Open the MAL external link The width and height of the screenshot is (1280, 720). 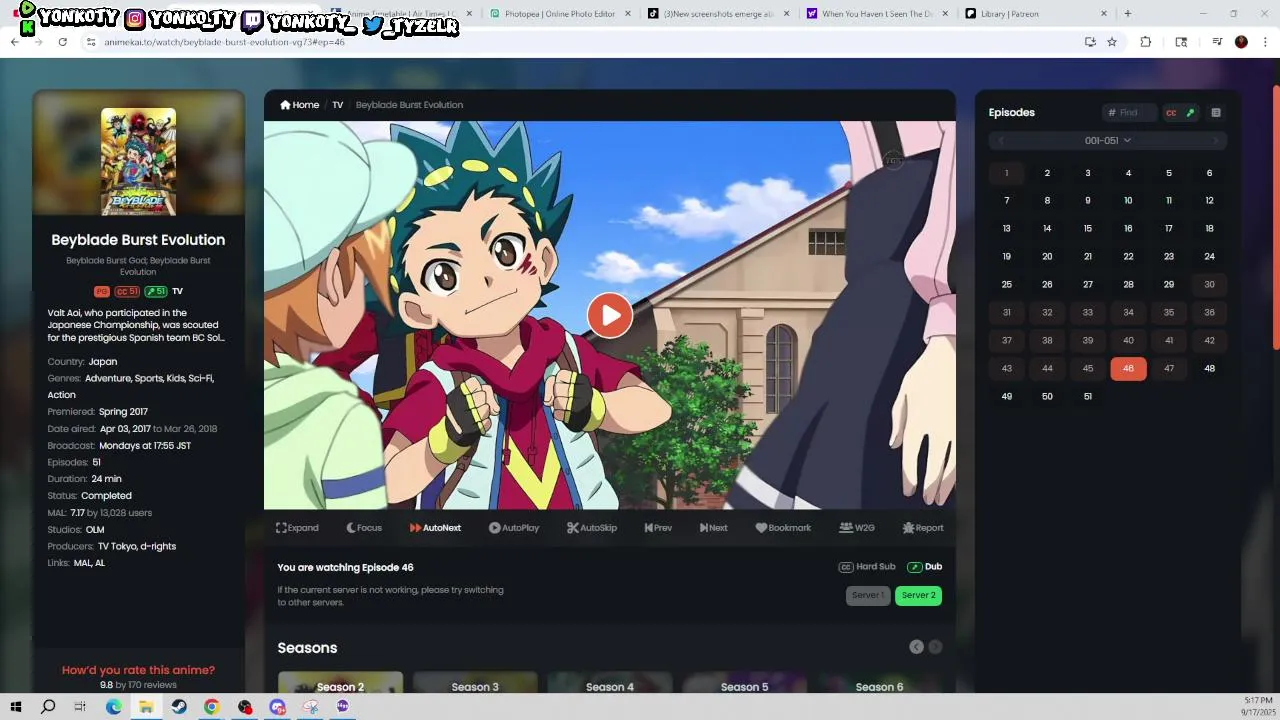pos(82,563)
